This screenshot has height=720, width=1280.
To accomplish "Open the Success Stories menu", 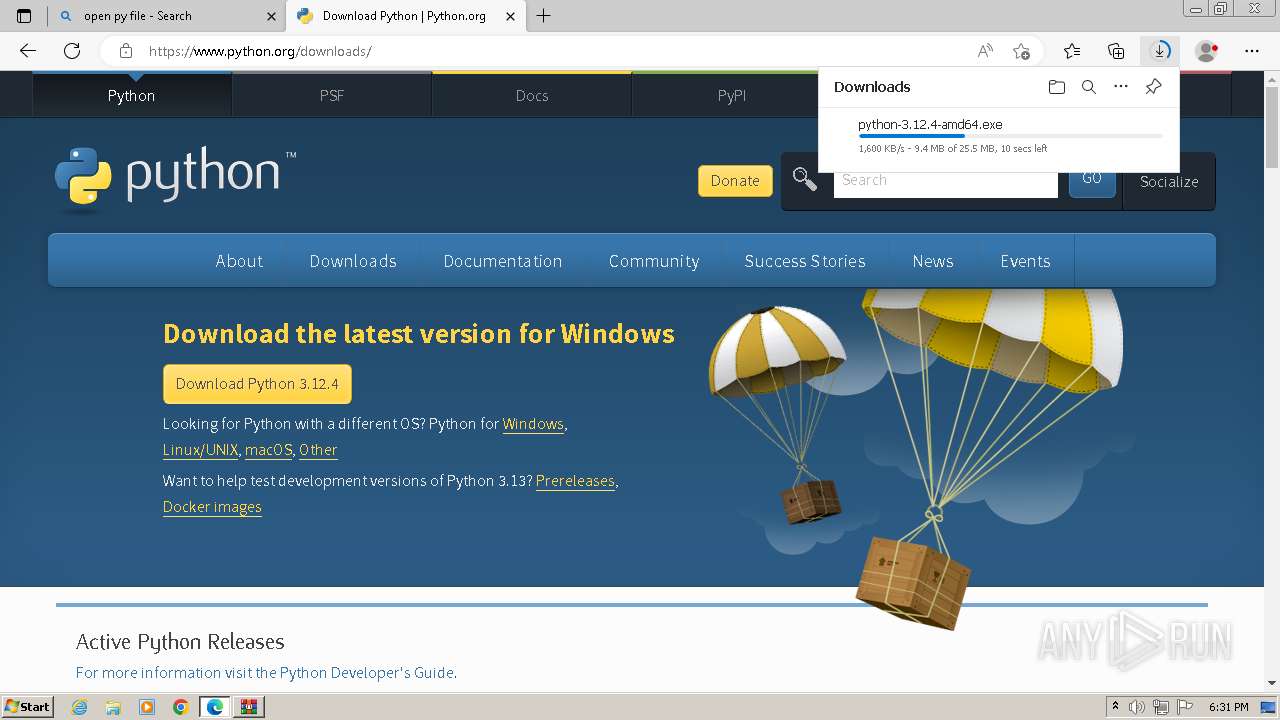I will click(x=805, y=261).
